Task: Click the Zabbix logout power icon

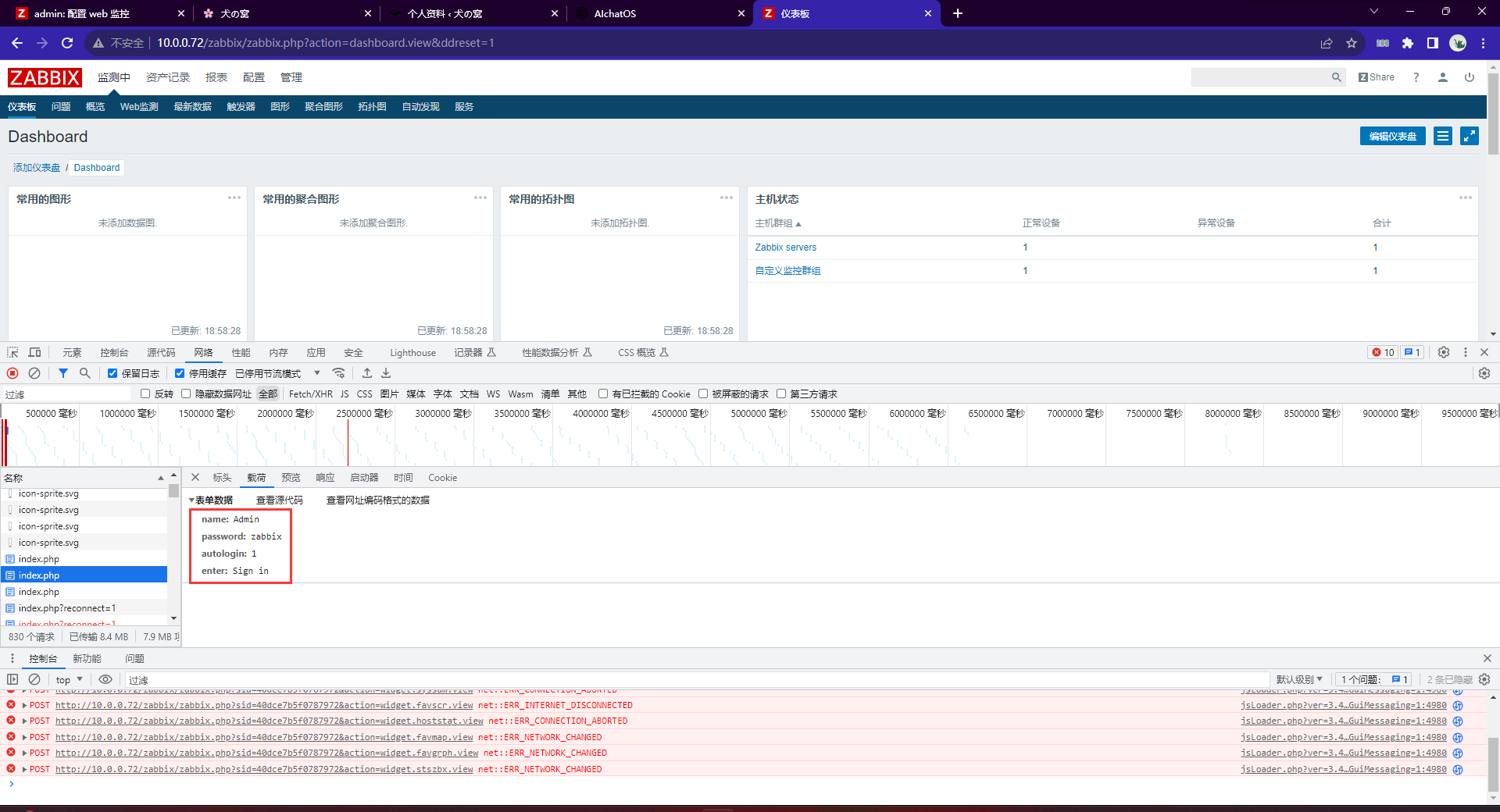Action: click(x=1470, y=77)
